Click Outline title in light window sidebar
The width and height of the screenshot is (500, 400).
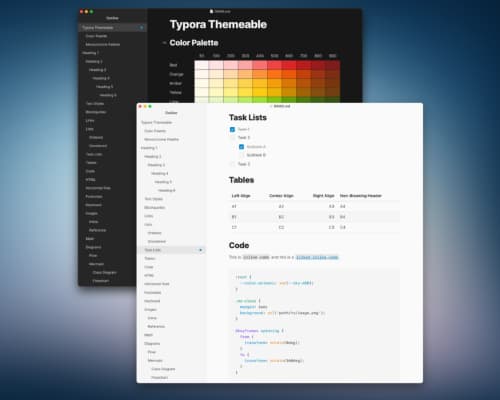point(171,113)
